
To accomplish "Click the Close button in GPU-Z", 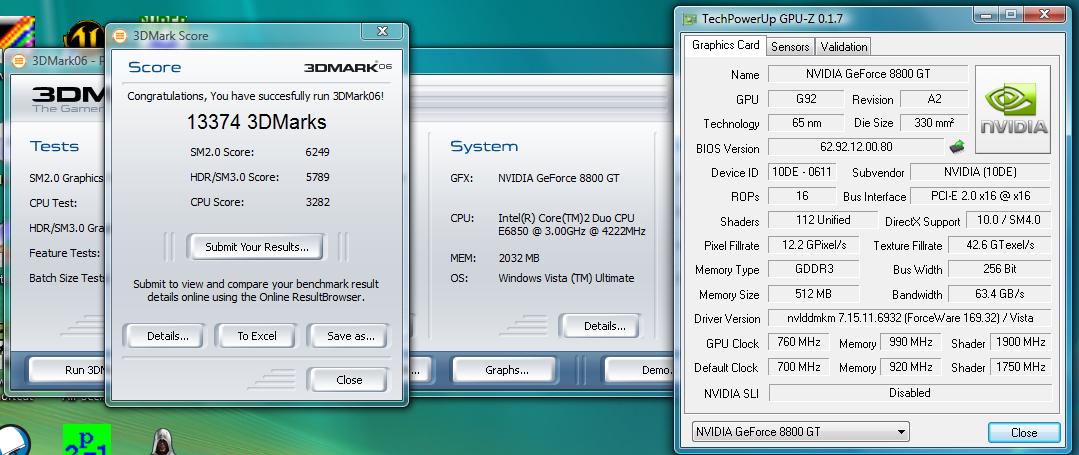I will tap(1024, 432).
